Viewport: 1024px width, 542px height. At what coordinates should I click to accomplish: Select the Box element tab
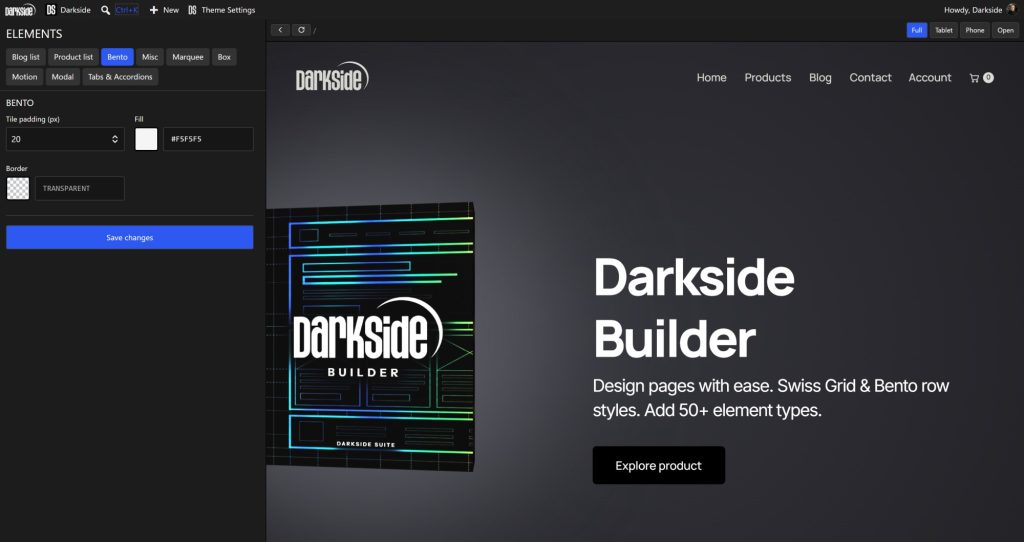224,57
